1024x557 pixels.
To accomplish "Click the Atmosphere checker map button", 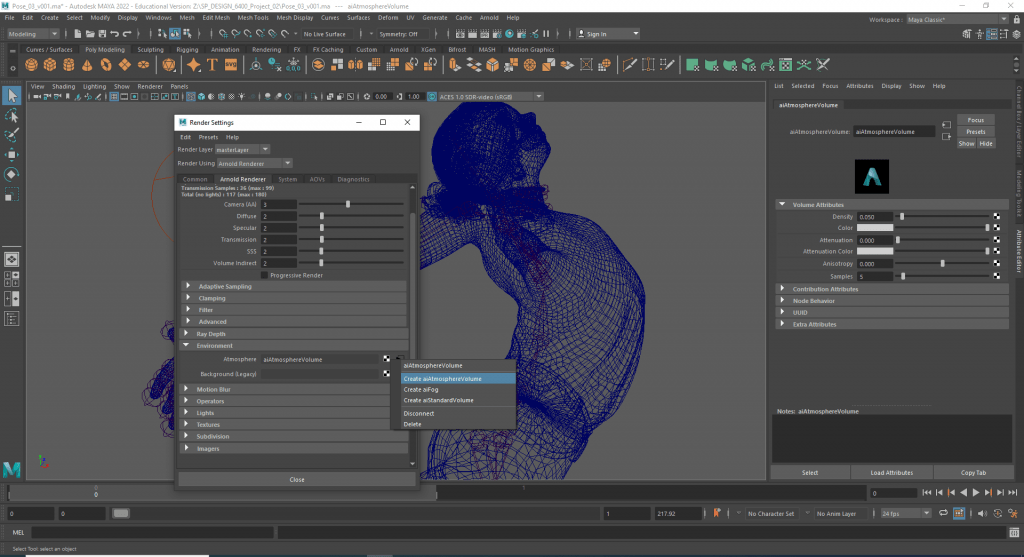I will (386, 359).
